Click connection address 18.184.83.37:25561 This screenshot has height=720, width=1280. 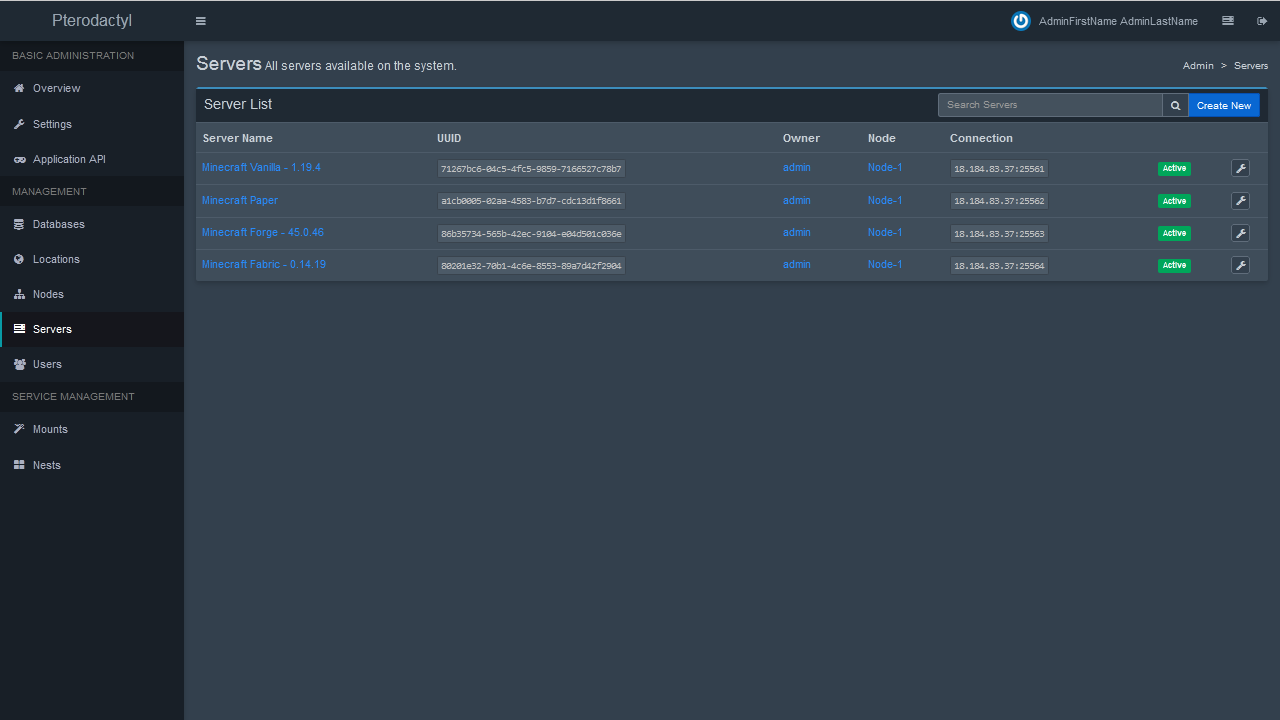pyautogui.click(x=999, y=169)
